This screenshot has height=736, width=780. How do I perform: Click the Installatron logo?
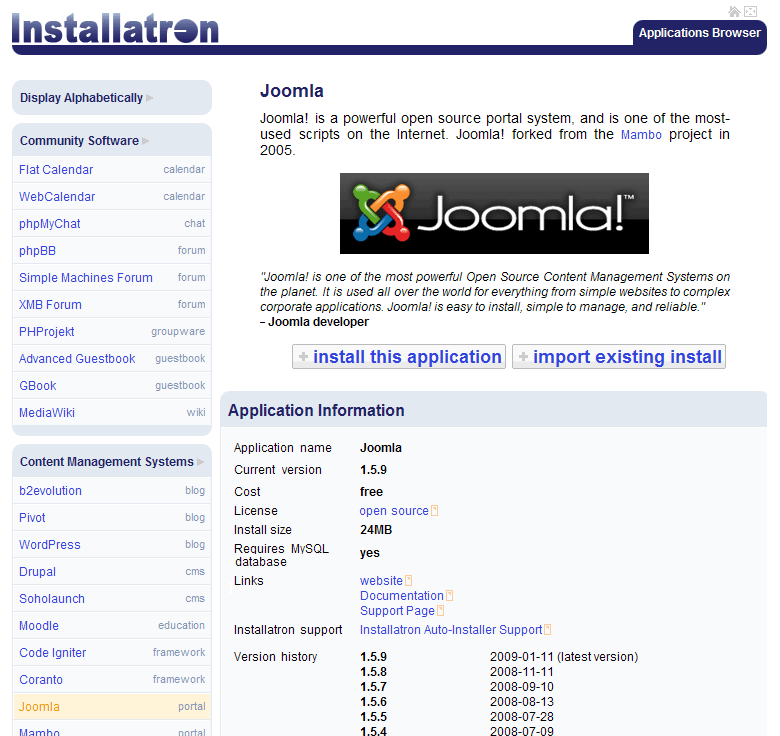click(115, 28)
